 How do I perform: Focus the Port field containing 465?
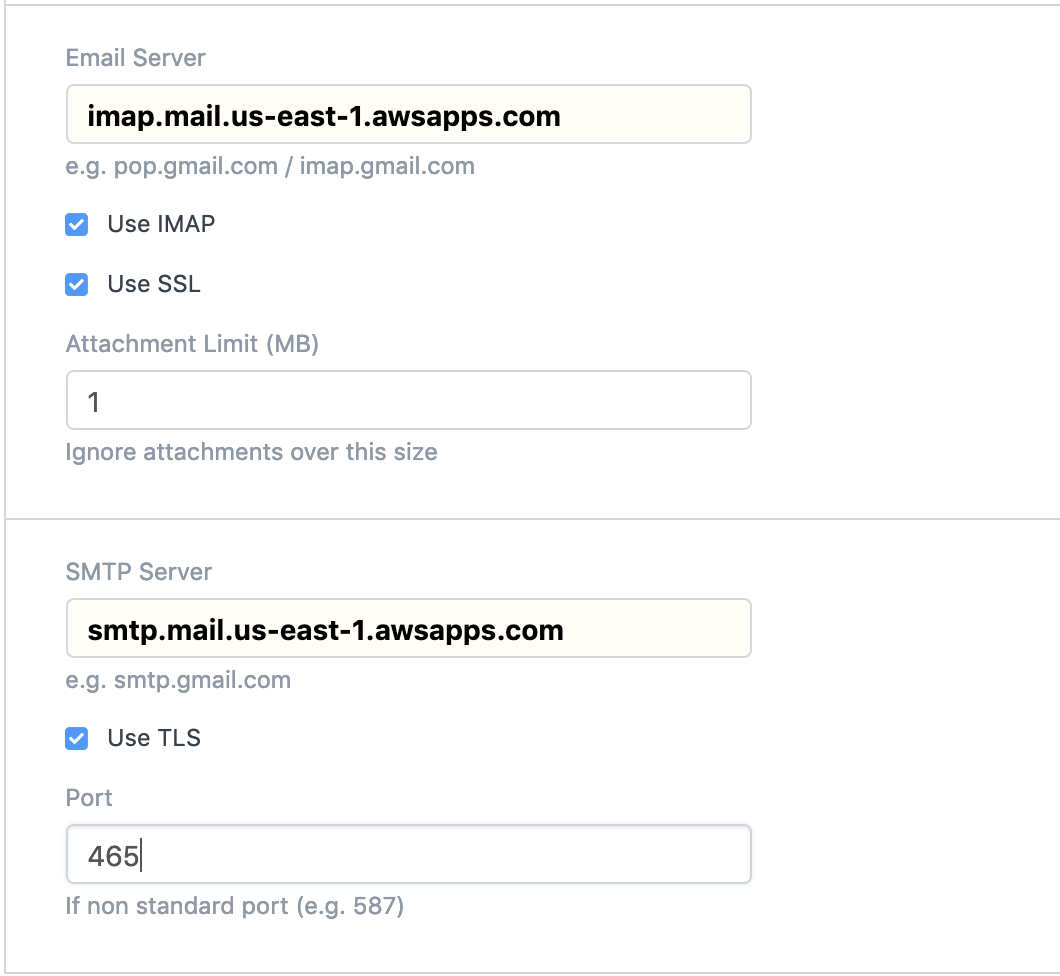tap(408, 855)
